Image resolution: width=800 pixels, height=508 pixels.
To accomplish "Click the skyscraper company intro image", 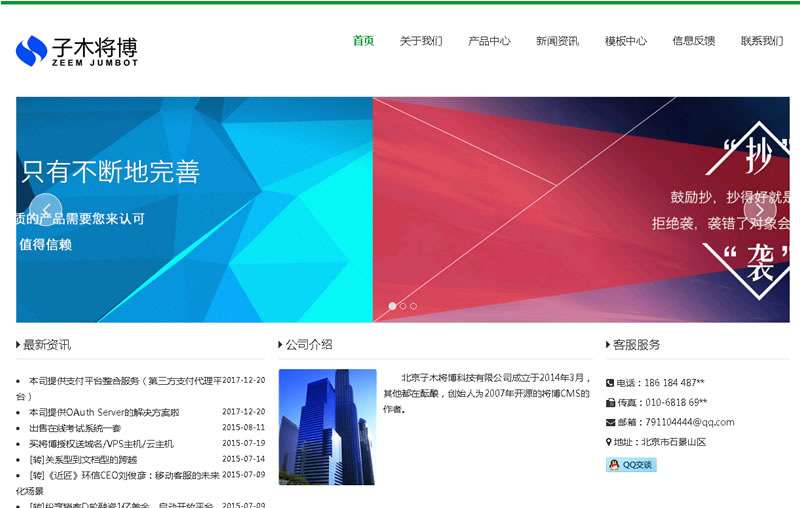I will click(327, 427).
